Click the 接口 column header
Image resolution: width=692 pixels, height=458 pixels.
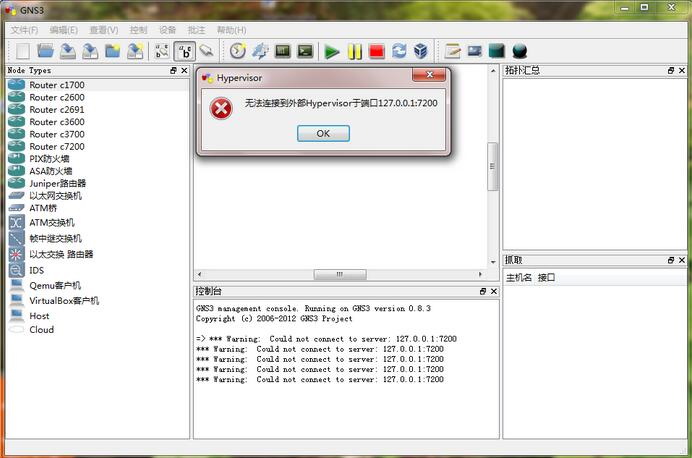click(546, 278)
